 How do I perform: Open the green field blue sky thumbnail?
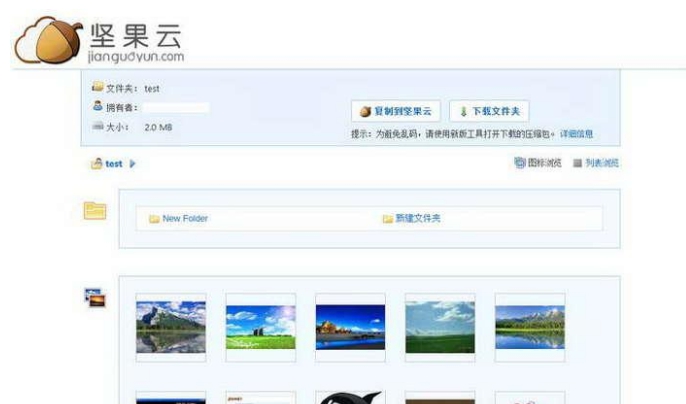point(261,327)
